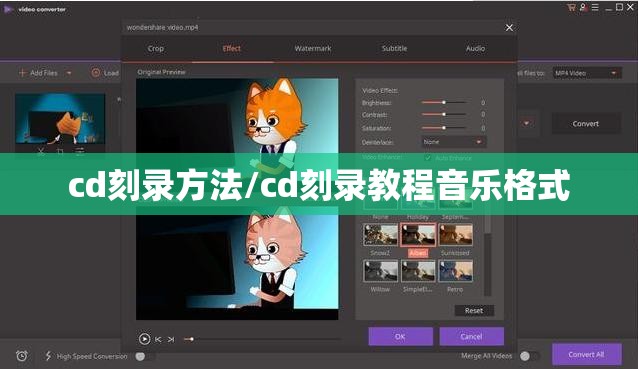Open the hamburger menu icon
Screen dimensions: 638x369
tap(595, 7)
